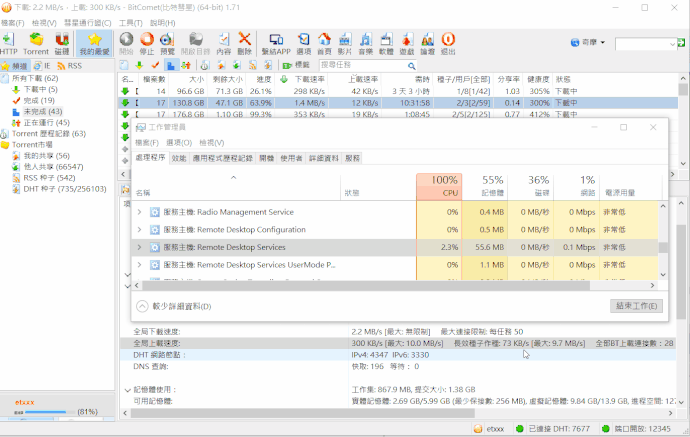Open Torrent 歷程記錄 (63) in sidebar

point(49,134)
